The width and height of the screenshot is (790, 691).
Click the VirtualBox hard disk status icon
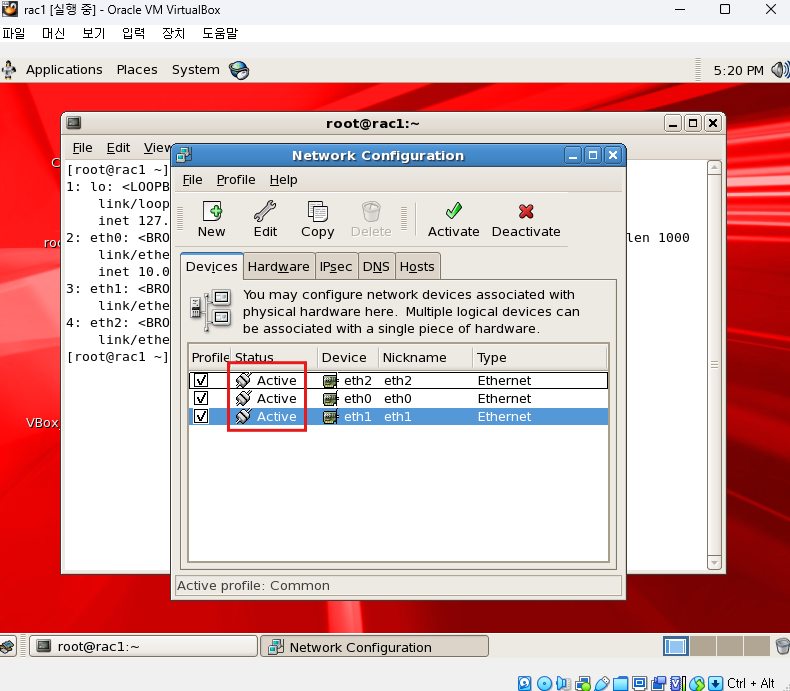pyautogui.click(x=524, y=683)
